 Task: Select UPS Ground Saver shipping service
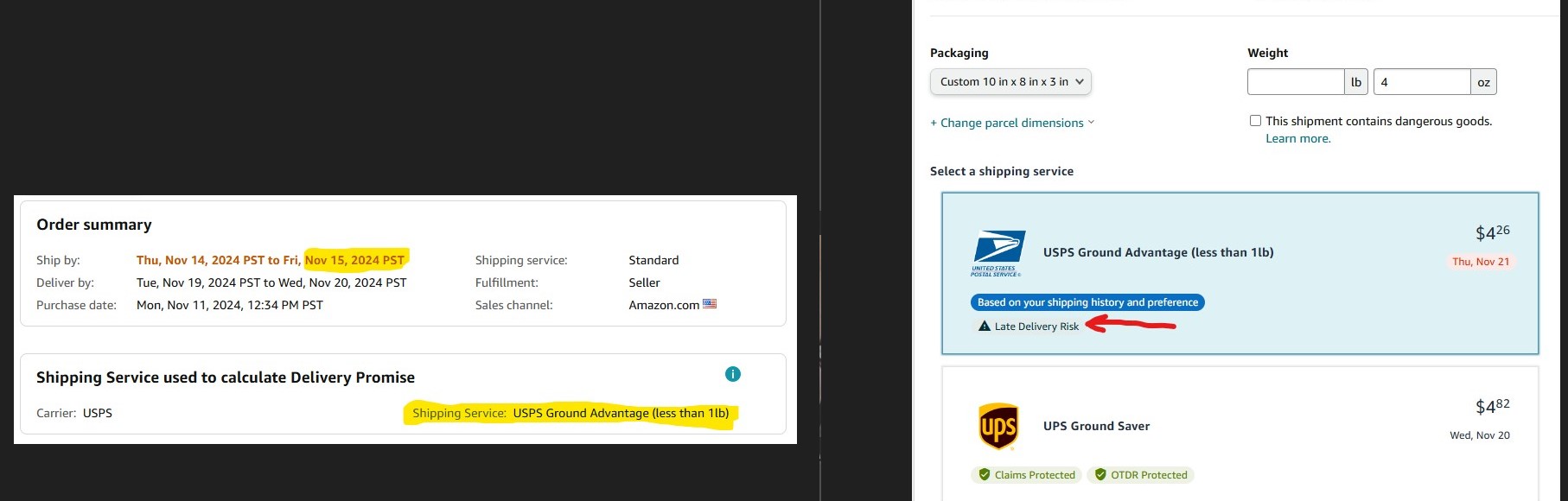point(1240,434)
